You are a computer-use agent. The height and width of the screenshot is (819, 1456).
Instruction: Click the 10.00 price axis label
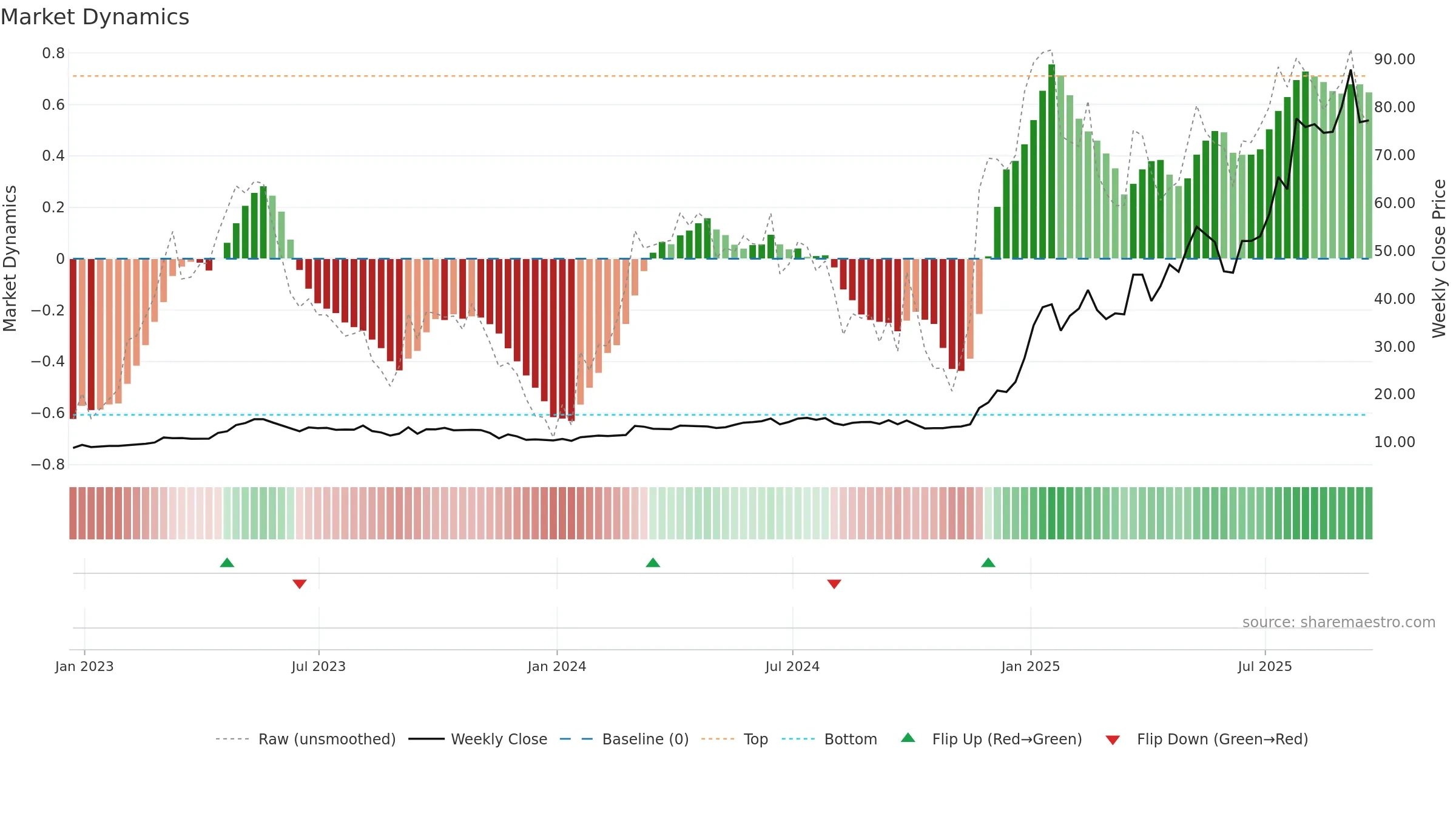pyautogui.click(x=1395, y=442)
